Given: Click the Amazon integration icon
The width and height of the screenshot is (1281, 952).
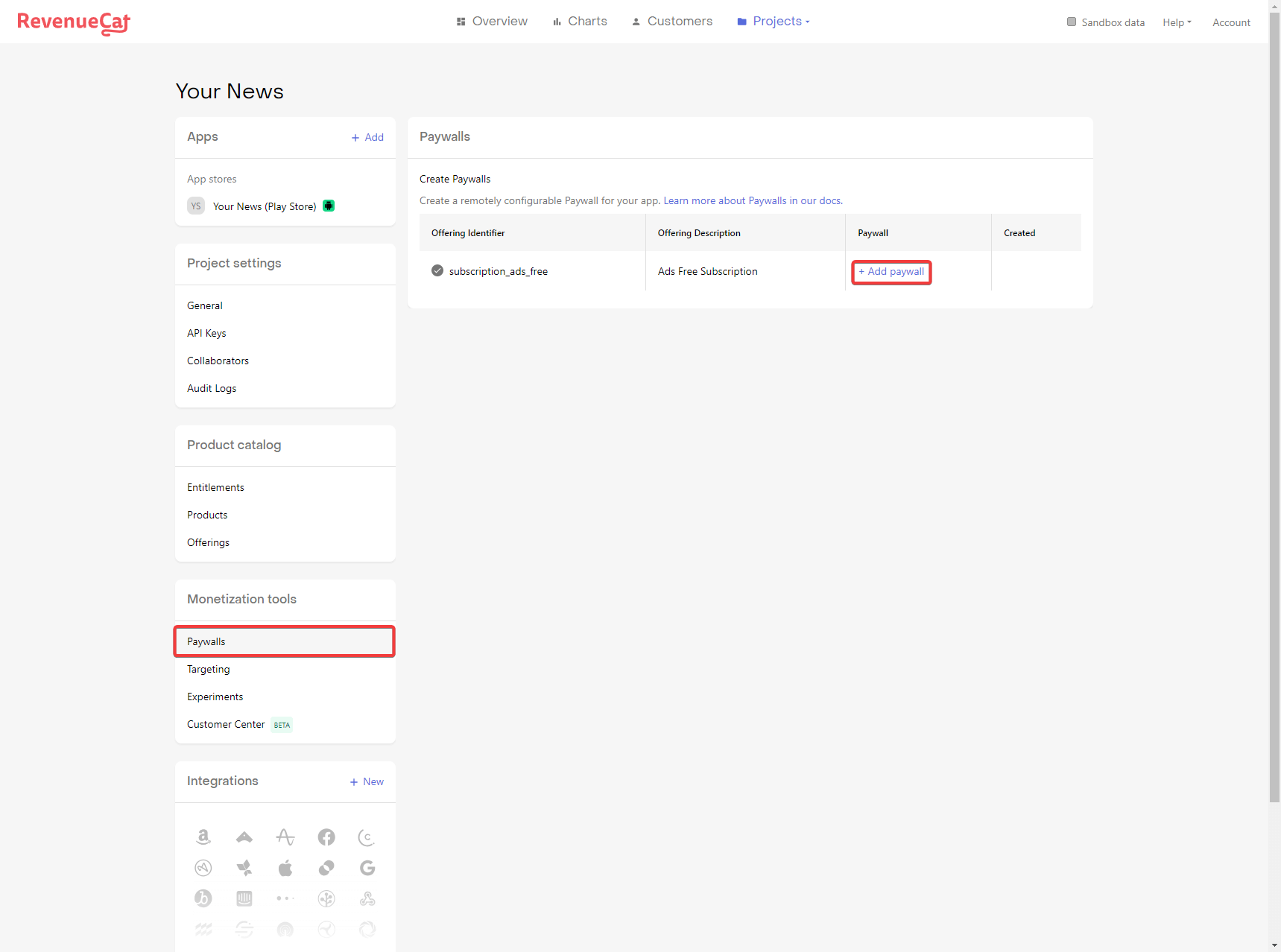Looking at the screenshot, I should [203, 837].
